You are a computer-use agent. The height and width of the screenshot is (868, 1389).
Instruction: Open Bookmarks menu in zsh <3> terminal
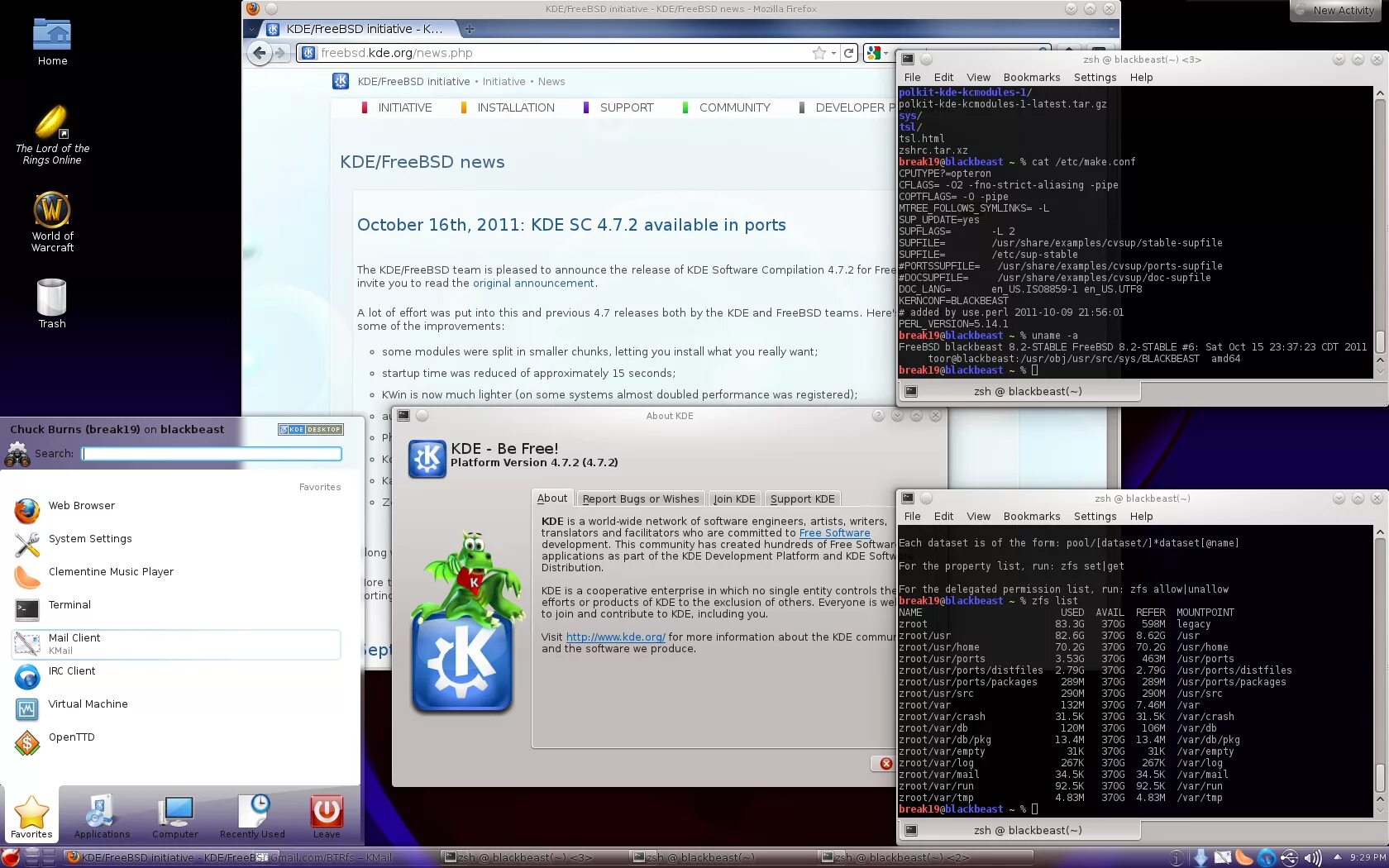(x=1032, y=77)
